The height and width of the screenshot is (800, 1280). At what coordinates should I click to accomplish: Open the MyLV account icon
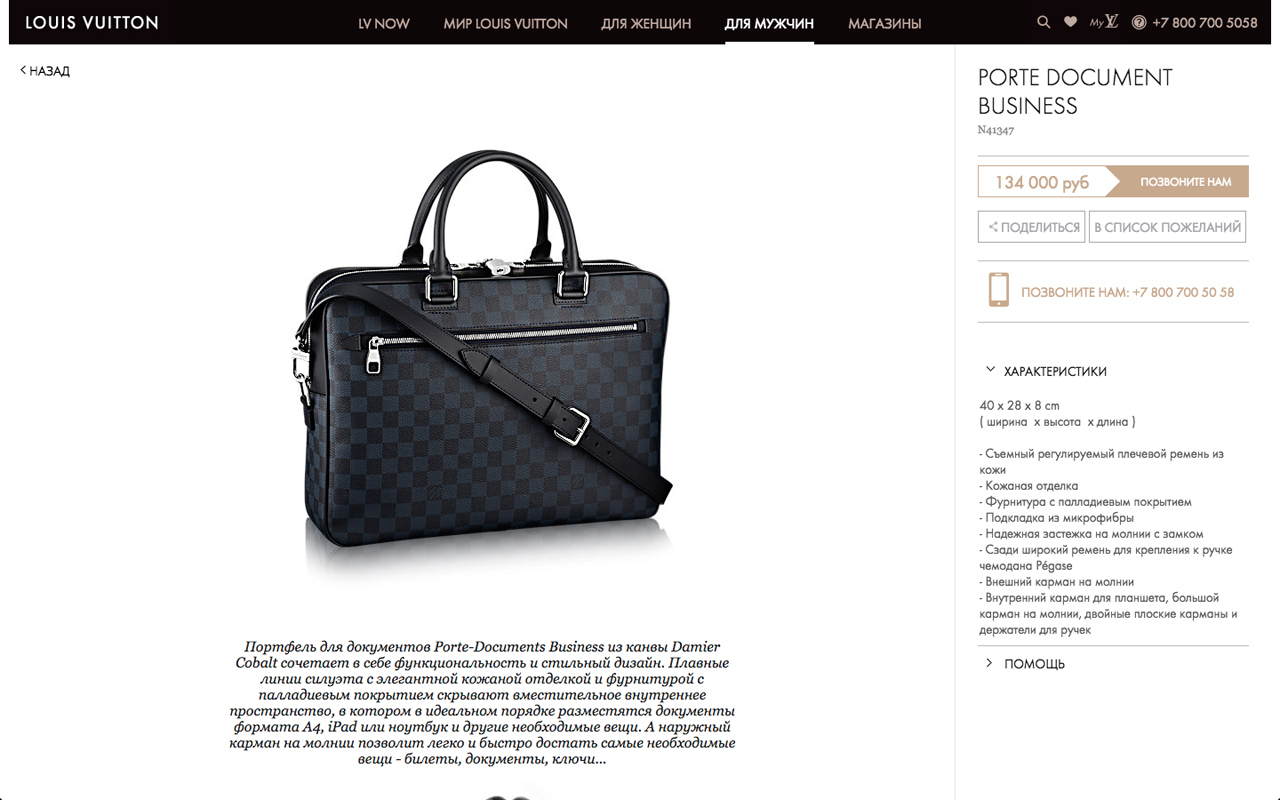tap(1104, 22)
